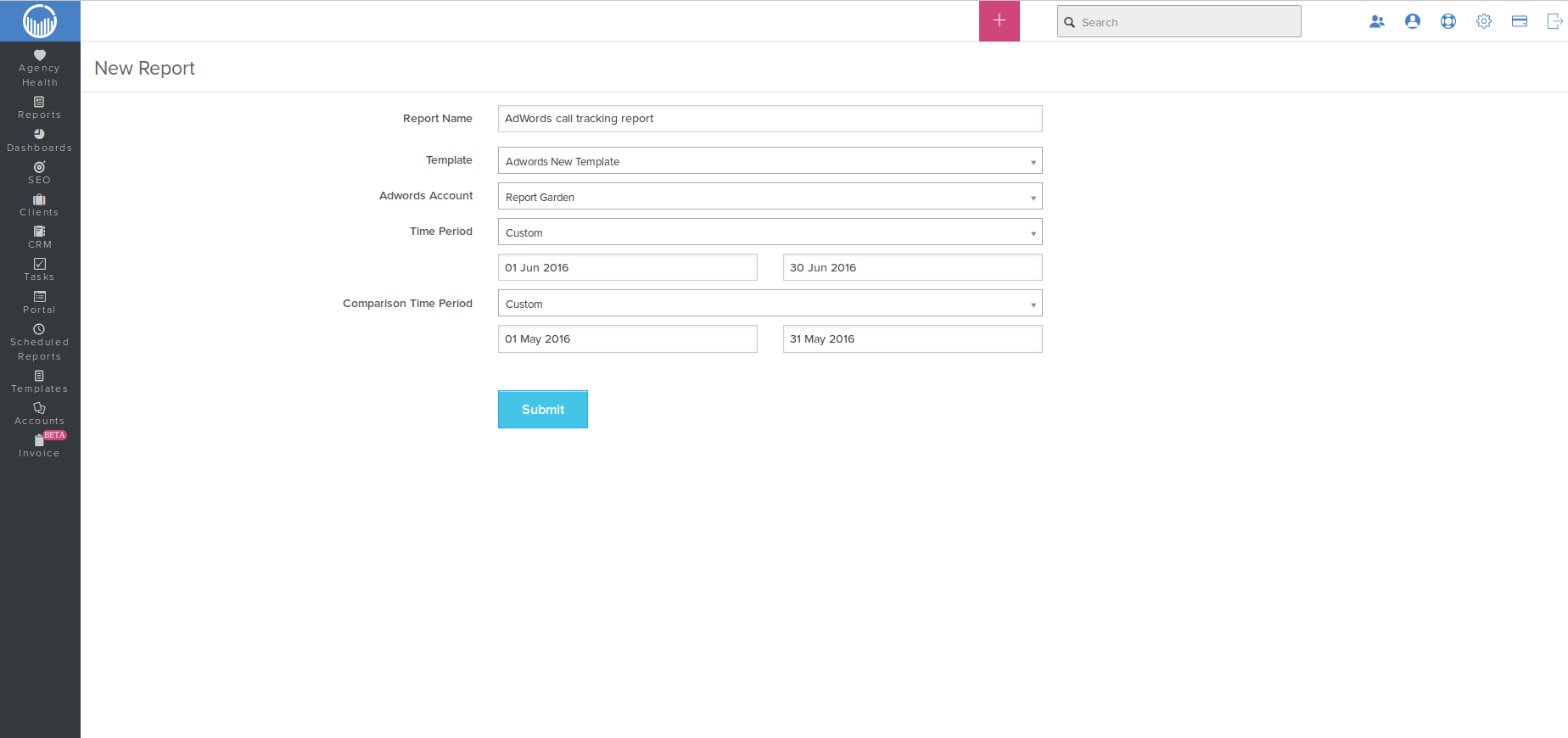Click the Adwords Account label
The image size is (1568, 738).
click(426, 196)
